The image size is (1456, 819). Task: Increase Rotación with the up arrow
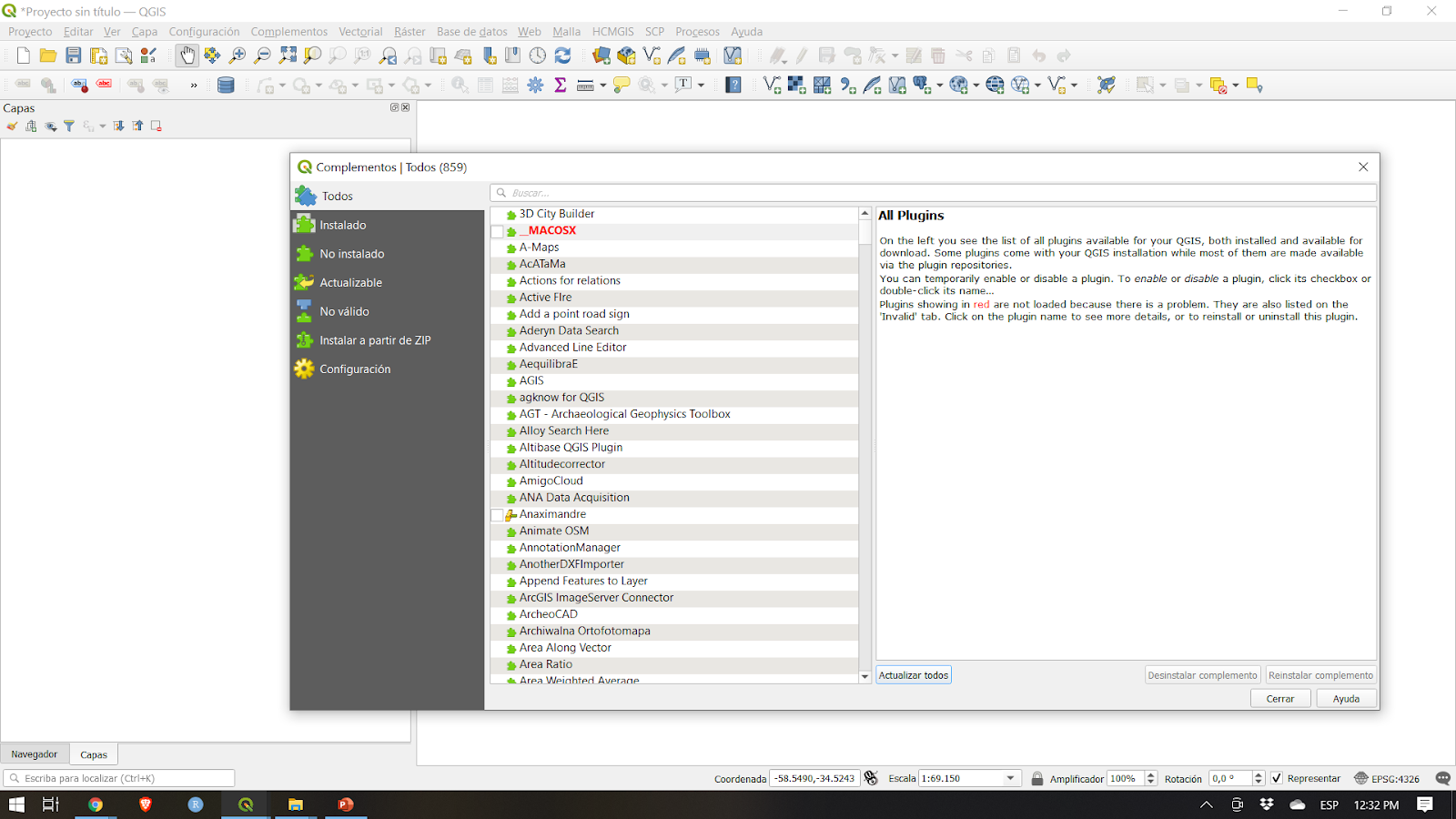(x=1259, y=774)
